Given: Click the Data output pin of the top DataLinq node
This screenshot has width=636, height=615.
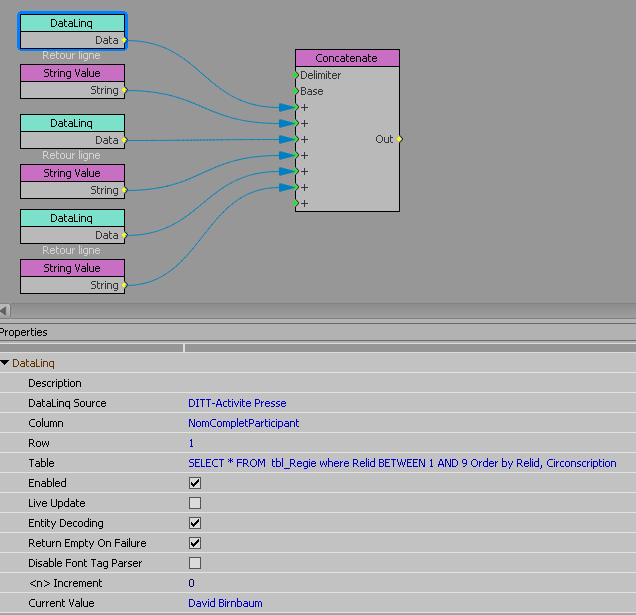Looking at the screenshot, I should [125, 40].
